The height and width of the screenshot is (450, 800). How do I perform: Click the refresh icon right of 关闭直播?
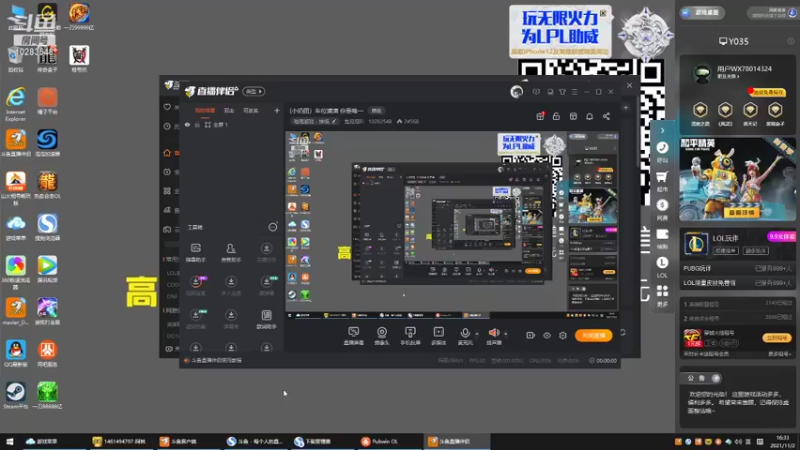coord(622,333)
